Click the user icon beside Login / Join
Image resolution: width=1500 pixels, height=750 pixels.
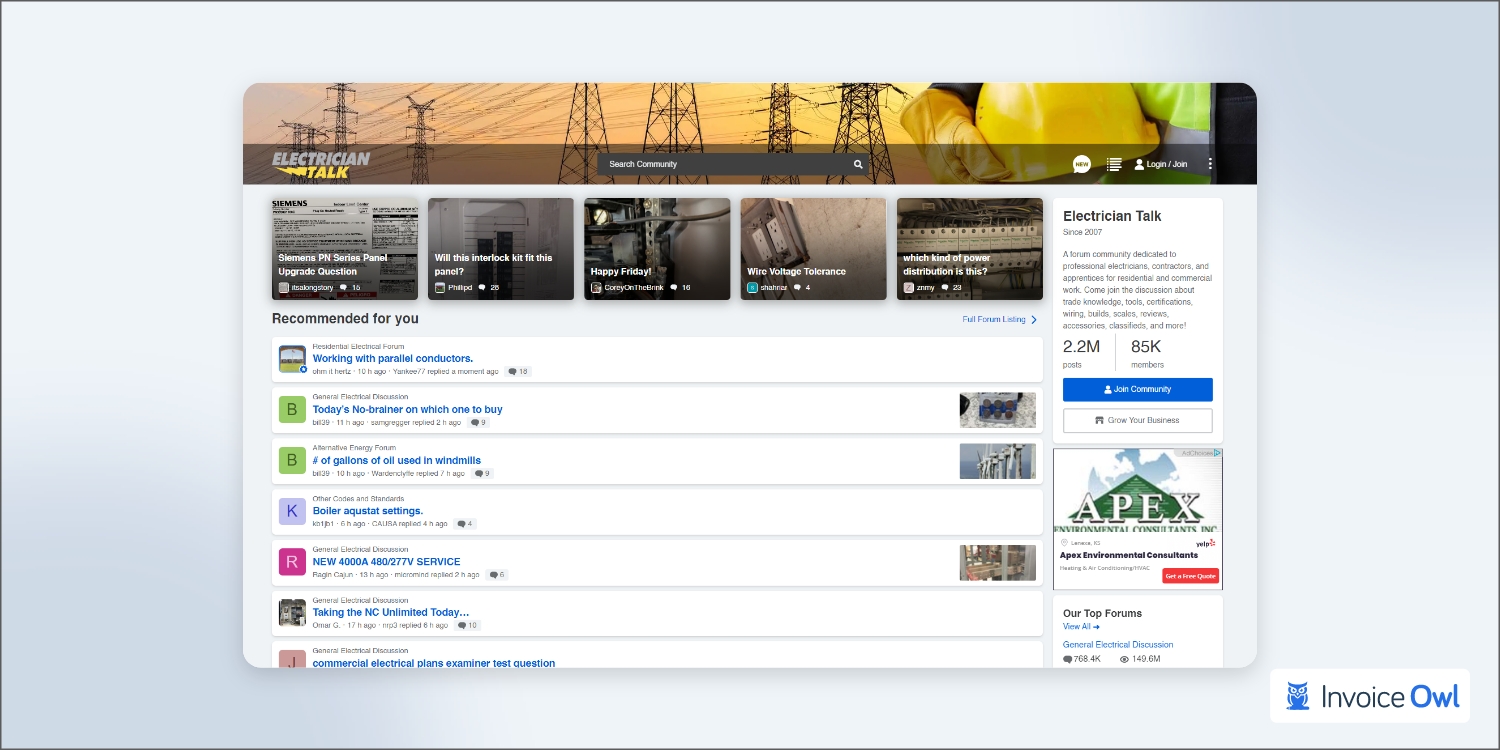(x=1138, y=164)
